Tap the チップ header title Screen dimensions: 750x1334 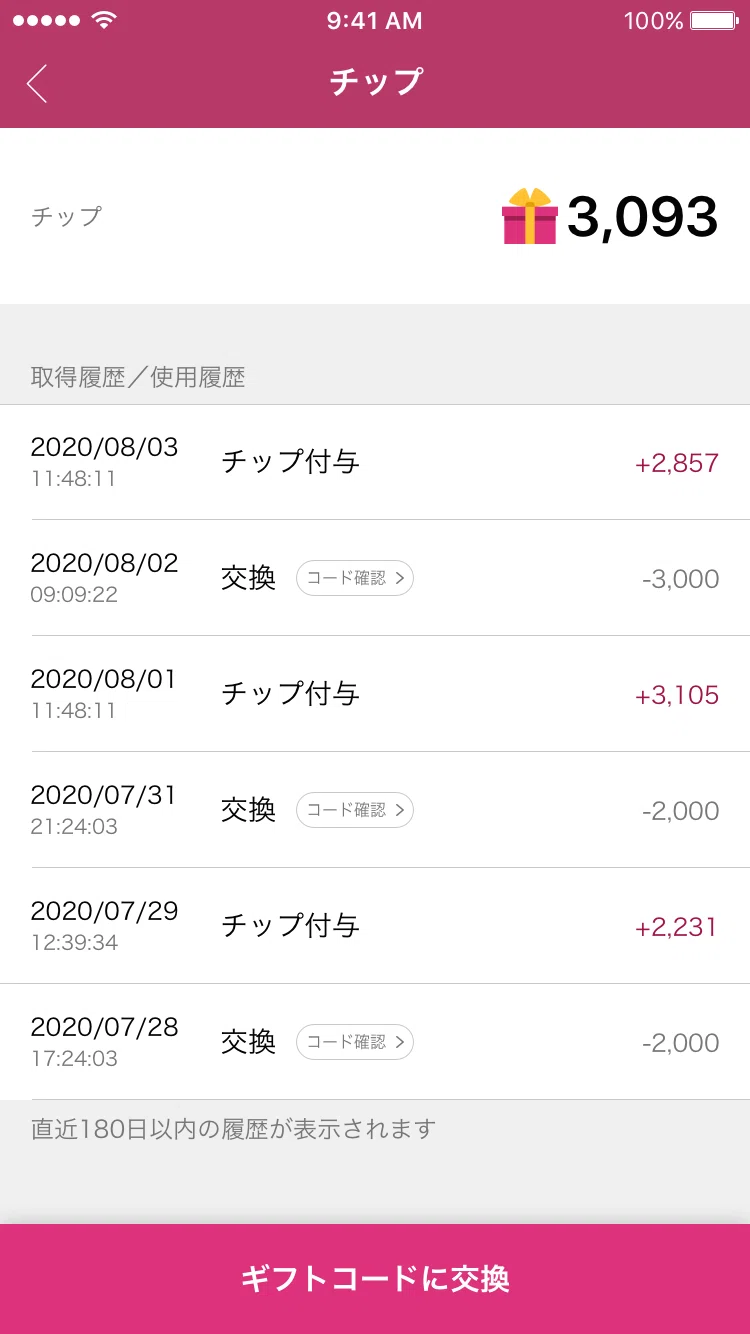click(376, 82)
